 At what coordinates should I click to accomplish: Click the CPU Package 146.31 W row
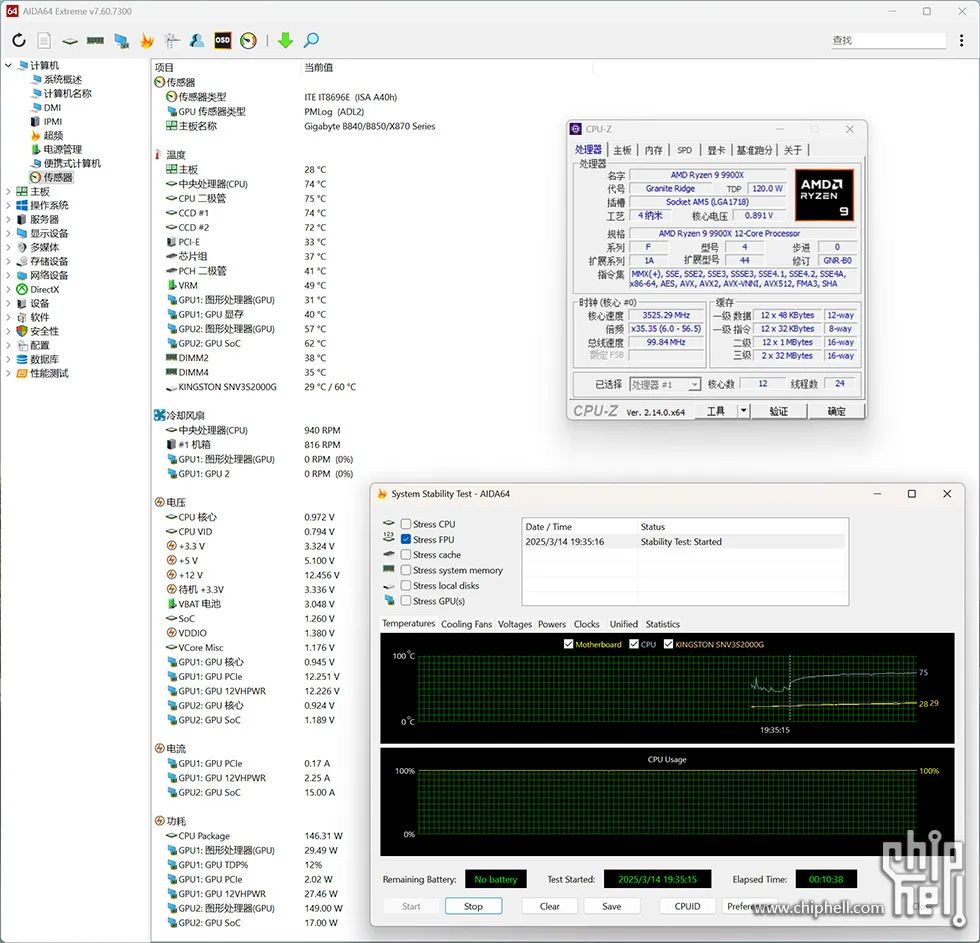[x=254, y=836]
